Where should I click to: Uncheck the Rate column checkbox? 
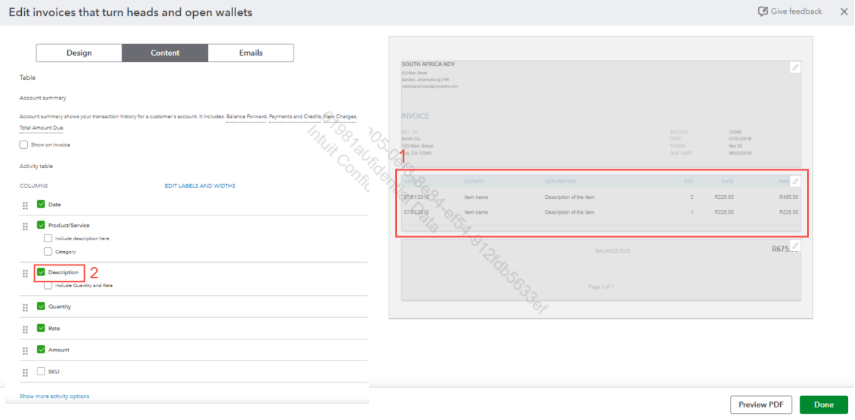[40, 328]
